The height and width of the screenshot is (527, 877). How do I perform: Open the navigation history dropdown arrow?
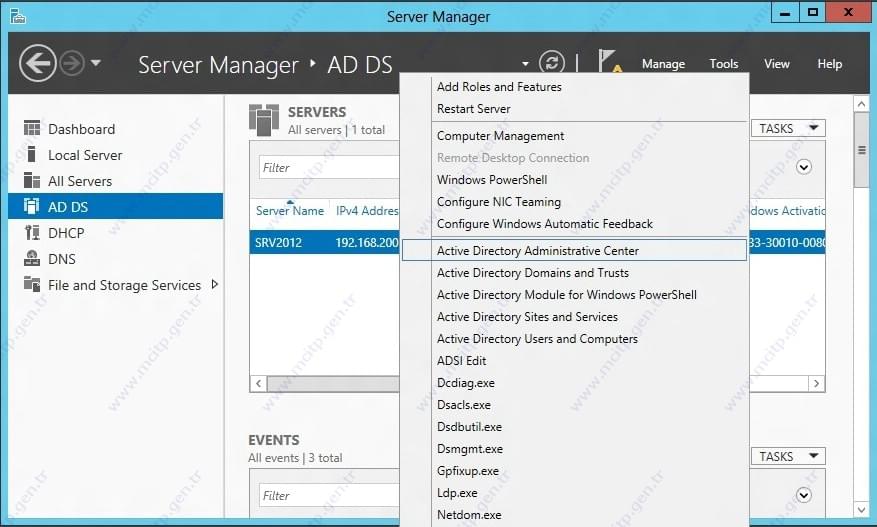[x=96, y=63]
